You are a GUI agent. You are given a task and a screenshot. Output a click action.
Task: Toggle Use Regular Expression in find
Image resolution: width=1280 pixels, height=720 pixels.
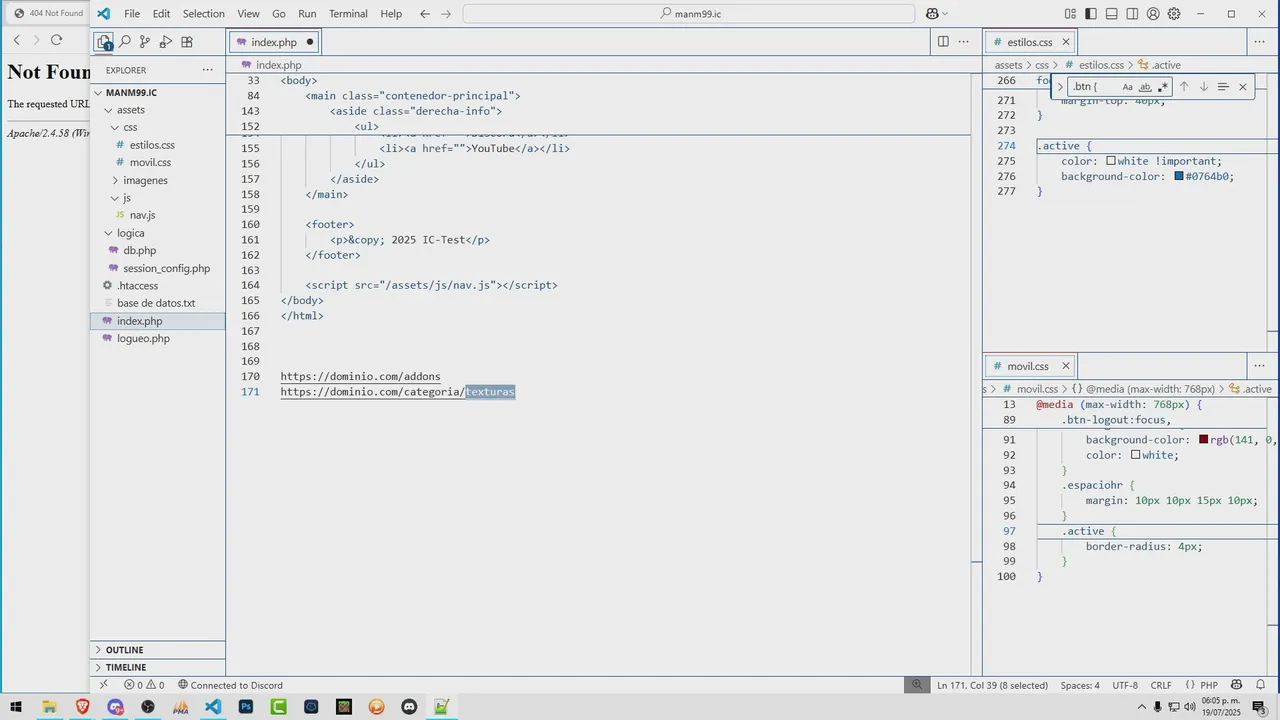point(1162,87)
